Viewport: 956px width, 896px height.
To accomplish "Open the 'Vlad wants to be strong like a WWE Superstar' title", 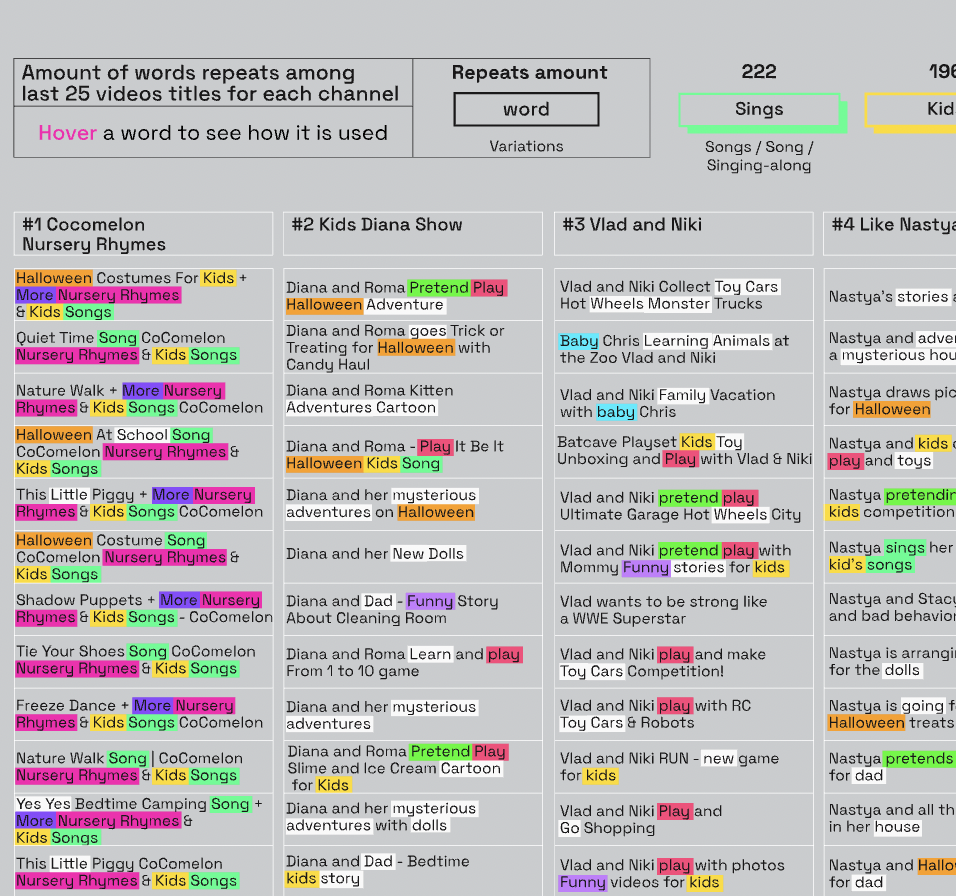I will pos(663,610).
